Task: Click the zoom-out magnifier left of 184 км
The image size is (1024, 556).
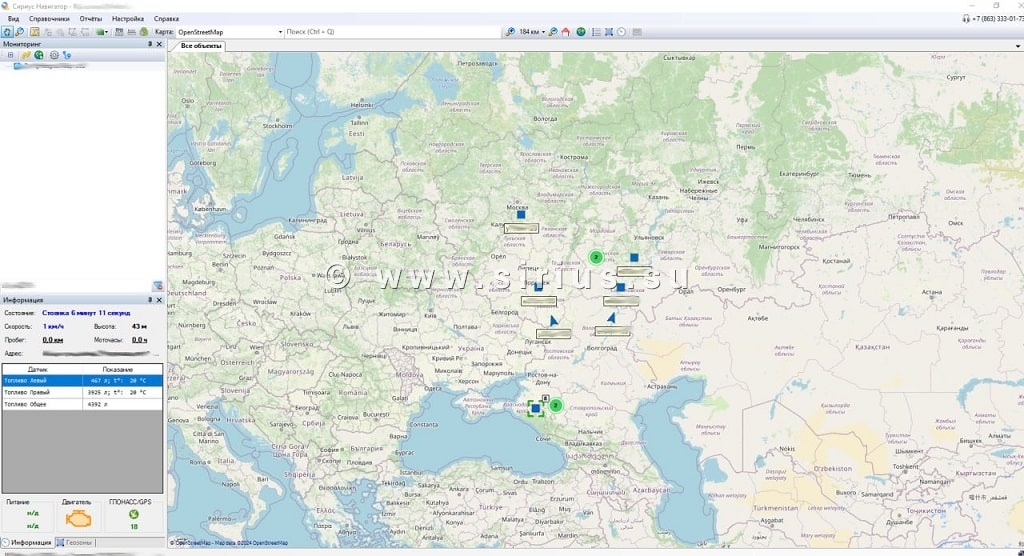Action: (x=510, y=32)
